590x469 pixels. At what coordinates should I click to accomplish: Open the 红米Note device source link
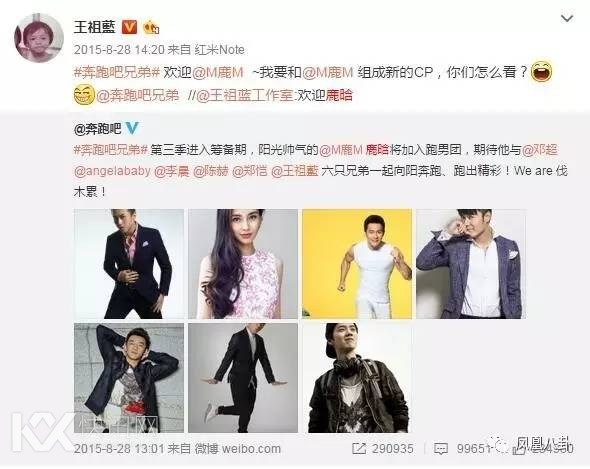(x=220, y=50)
